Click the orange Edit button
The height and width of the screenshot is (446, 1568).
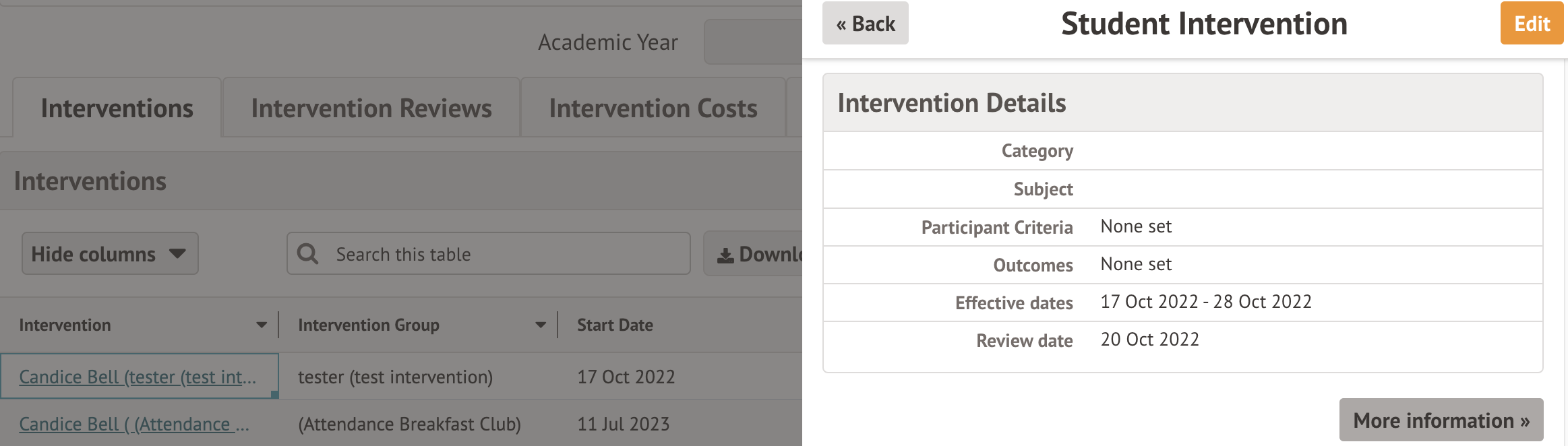1531,24
